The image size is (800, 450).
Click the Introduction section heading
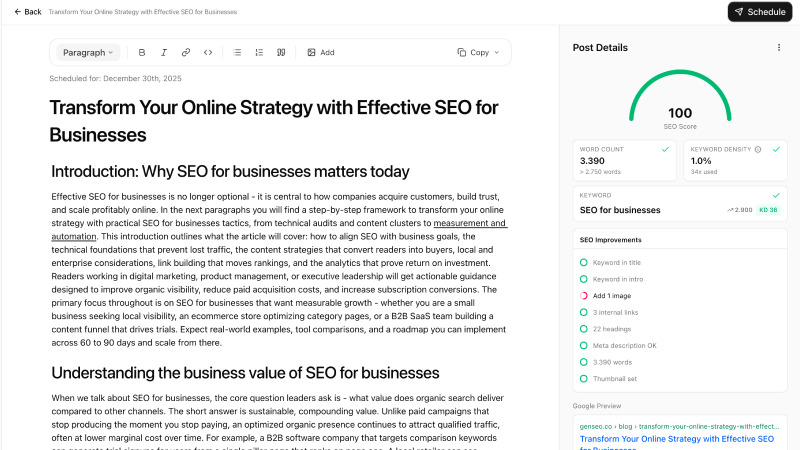[230, 171]
